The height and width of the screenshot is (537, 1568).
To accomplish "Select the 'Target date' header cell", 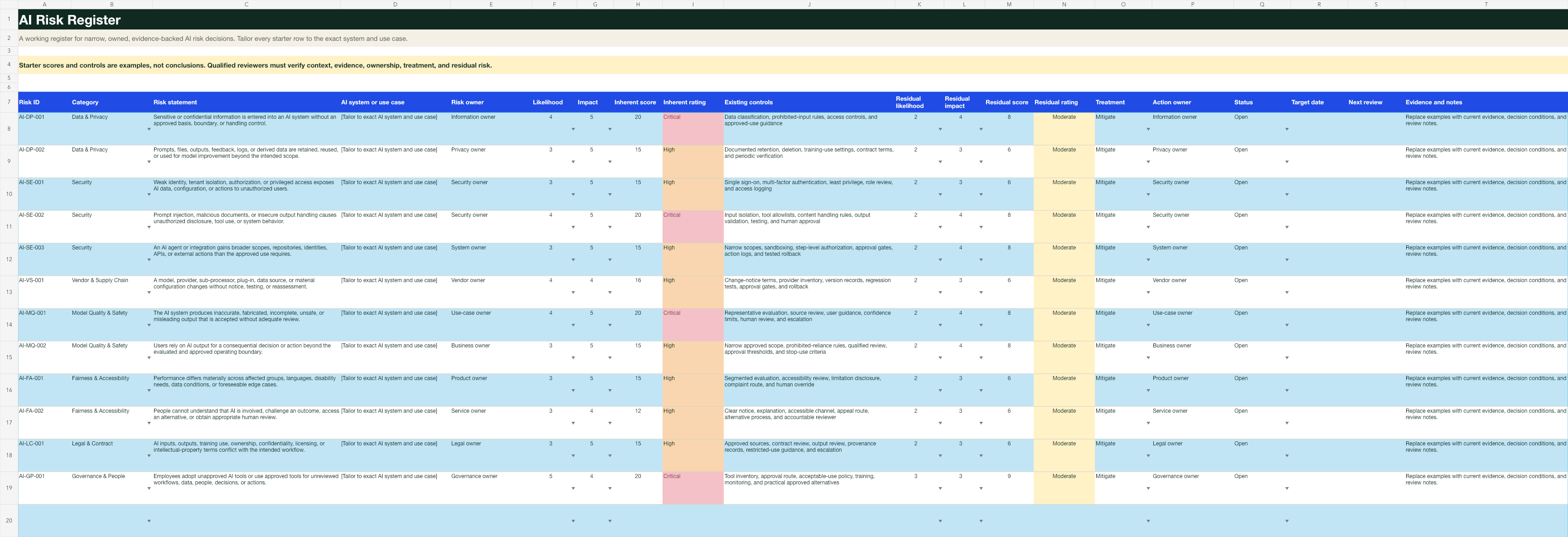I will 1319,103.
